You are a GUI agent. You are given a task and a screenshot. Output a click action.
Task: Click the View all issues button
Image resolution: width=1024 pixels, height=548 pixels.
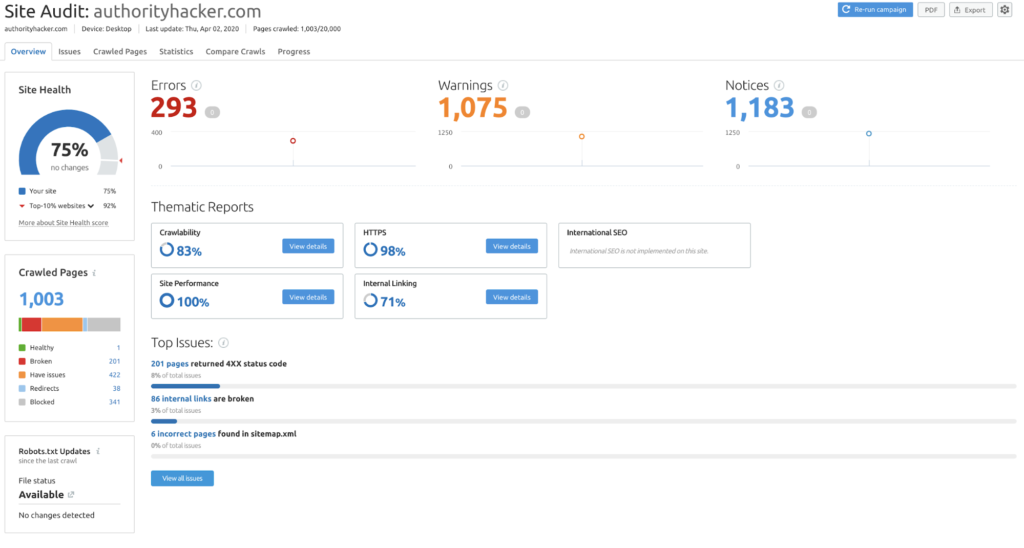click(182, 478)
